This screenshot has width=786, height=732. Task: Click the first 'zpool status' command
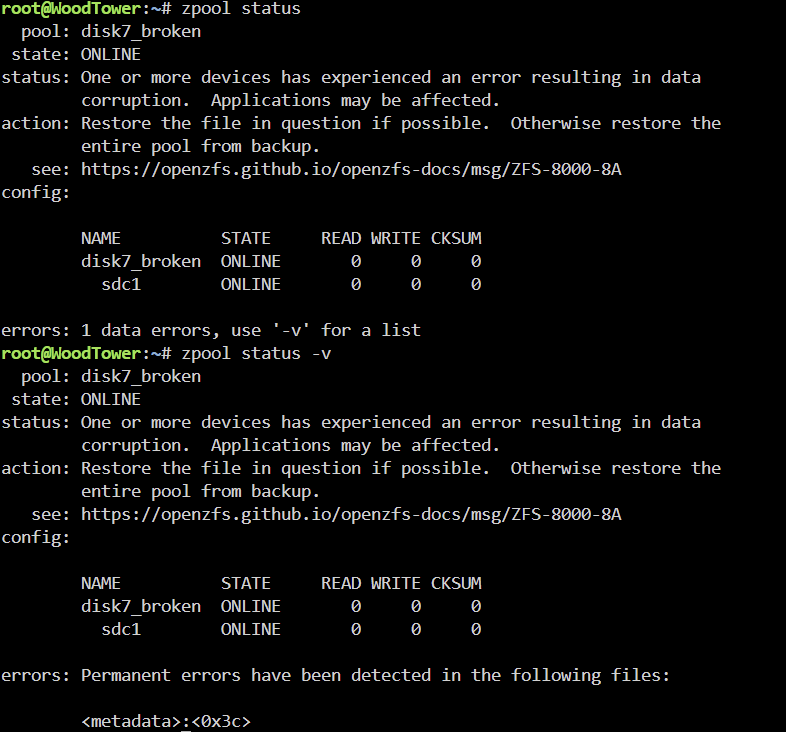point(241,9)
